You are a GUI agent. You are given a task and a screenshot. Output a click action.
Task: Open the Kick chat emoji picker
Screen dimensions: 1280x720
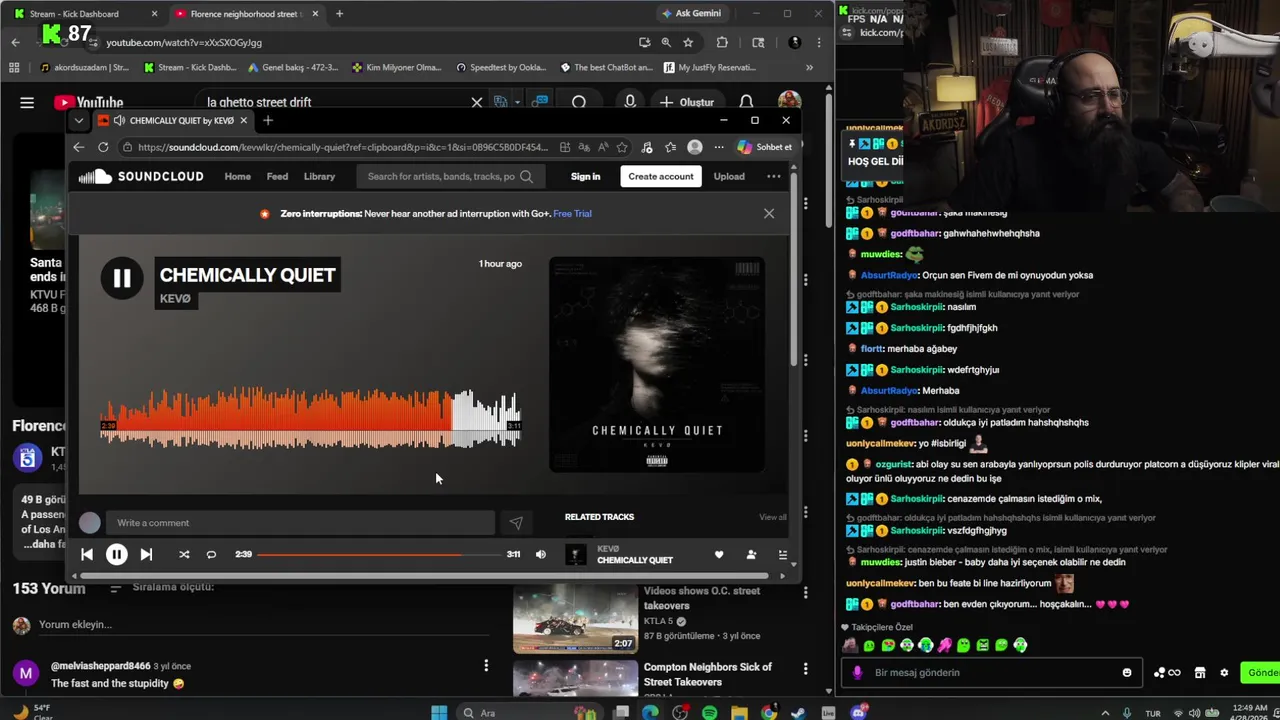coord(1127,673)
